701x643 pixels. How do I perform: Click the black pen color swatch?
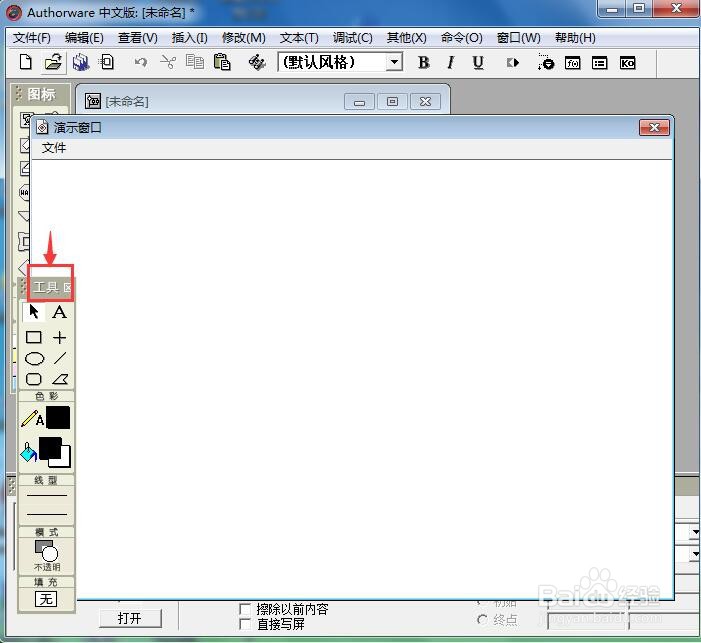tap(58, 418)
